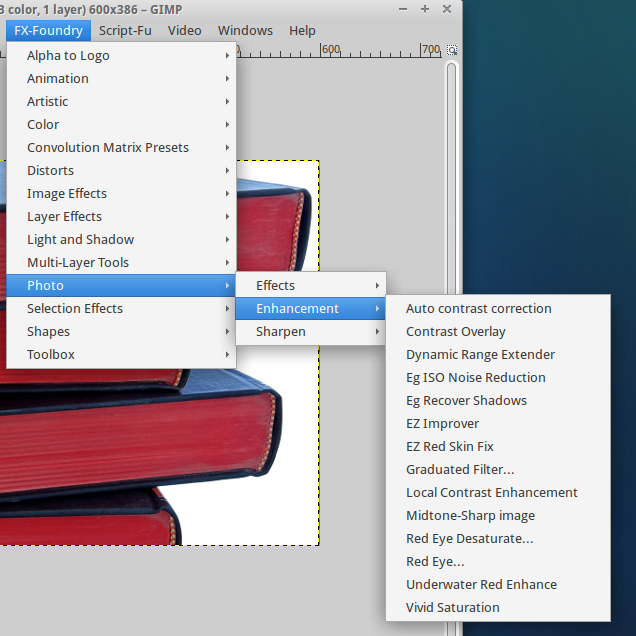Open the Windows menu
The width and height of the screenshot is (636, 636).
244,31
